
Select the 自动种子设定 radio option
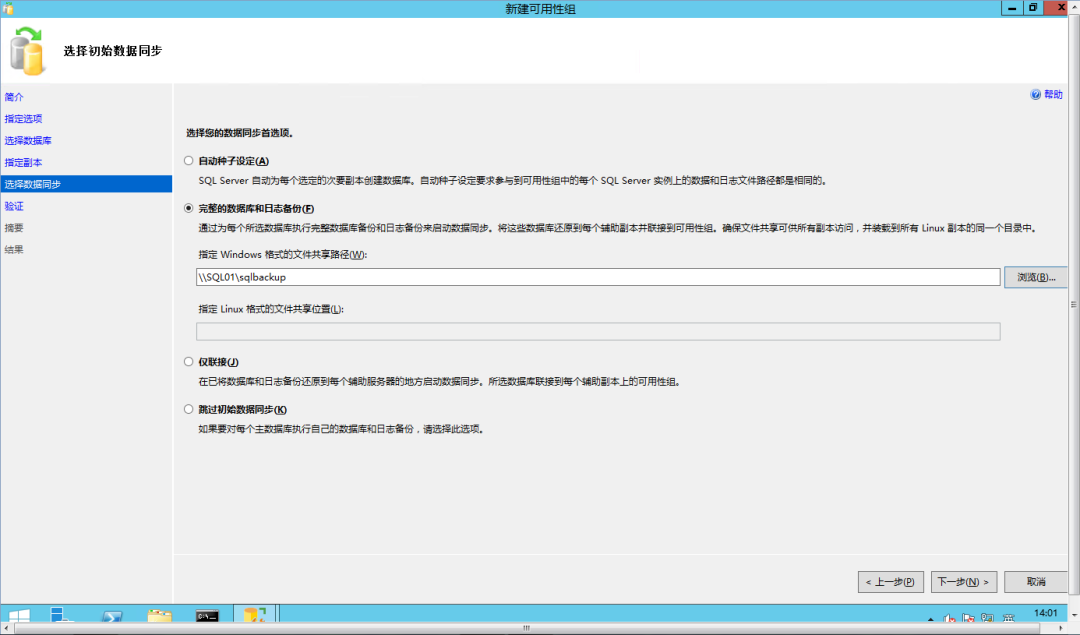[x=188, y=160]
